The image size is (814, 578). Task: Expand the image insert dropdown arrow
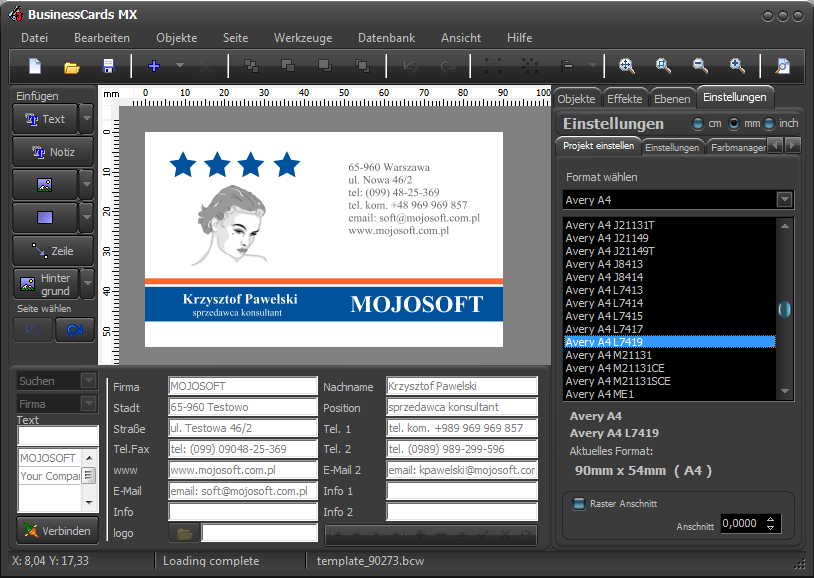pyautogui.click(x=87, y=185)
